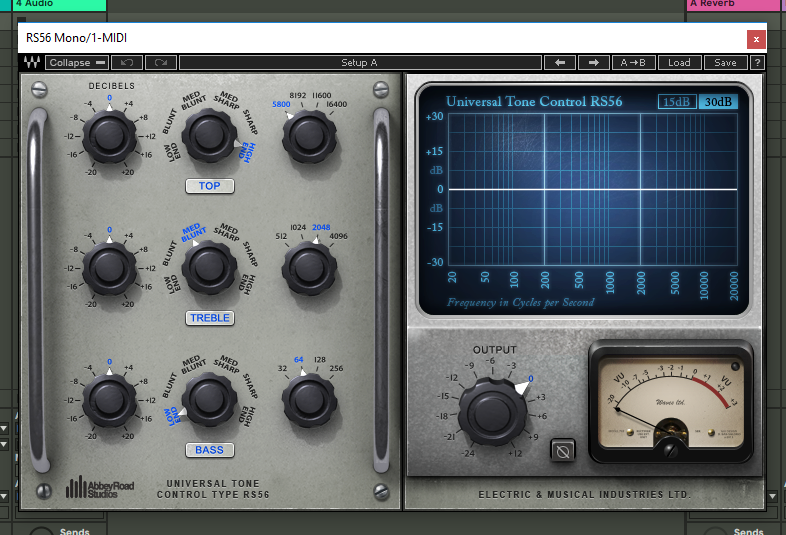This screenshot has height=535, width=786.
Task: Click the Waves logo icon in toolbar
Action: point(32,63)
